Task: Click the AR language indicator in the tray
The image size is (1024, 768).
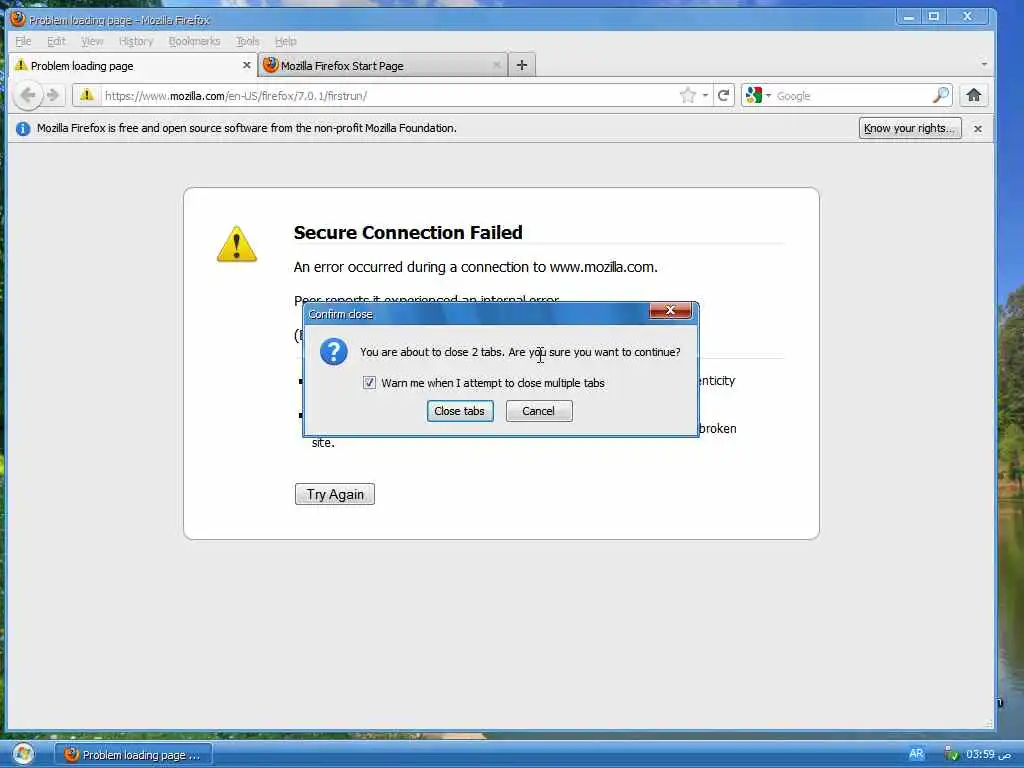Action: 916,754
